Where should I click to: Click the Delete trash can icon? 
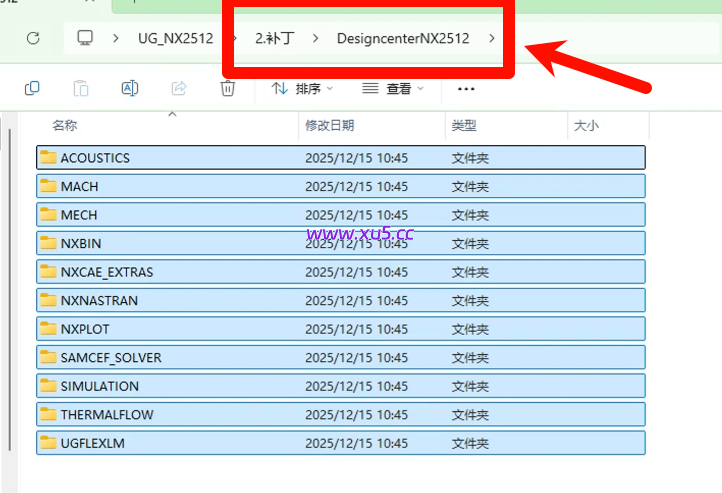pyautogui.click(x=227, y=88)
